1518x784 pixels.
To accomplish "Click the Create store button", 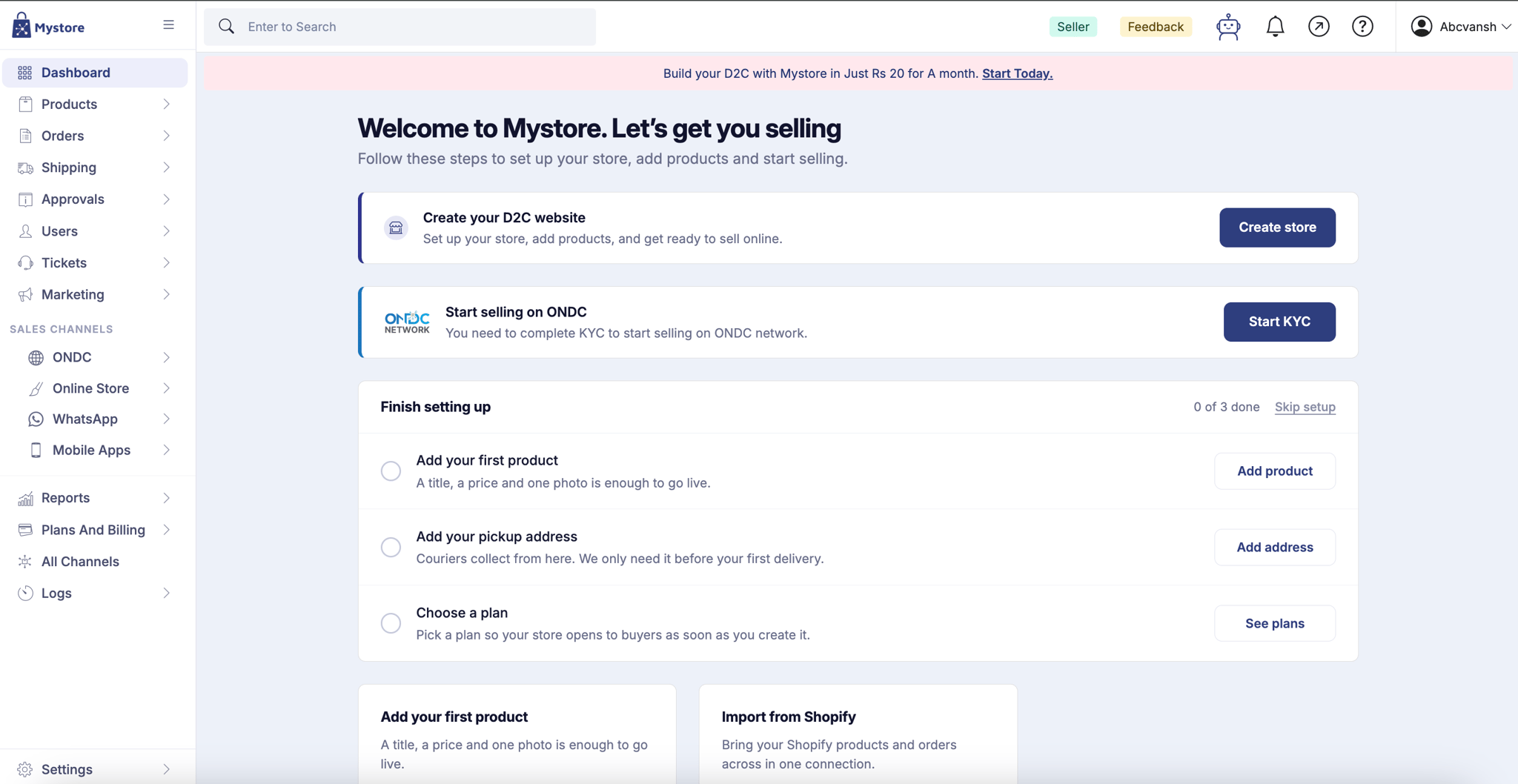I will (x=1277, y=227).
